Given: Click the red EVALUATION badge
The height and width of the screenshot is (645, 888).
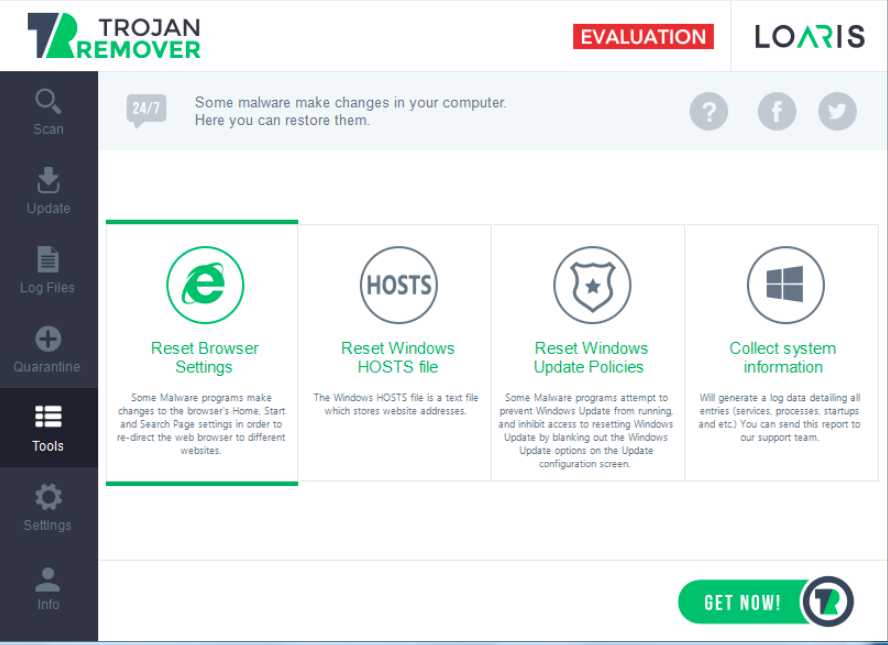Looking at the screenshot, I should [x=643, y=37].
